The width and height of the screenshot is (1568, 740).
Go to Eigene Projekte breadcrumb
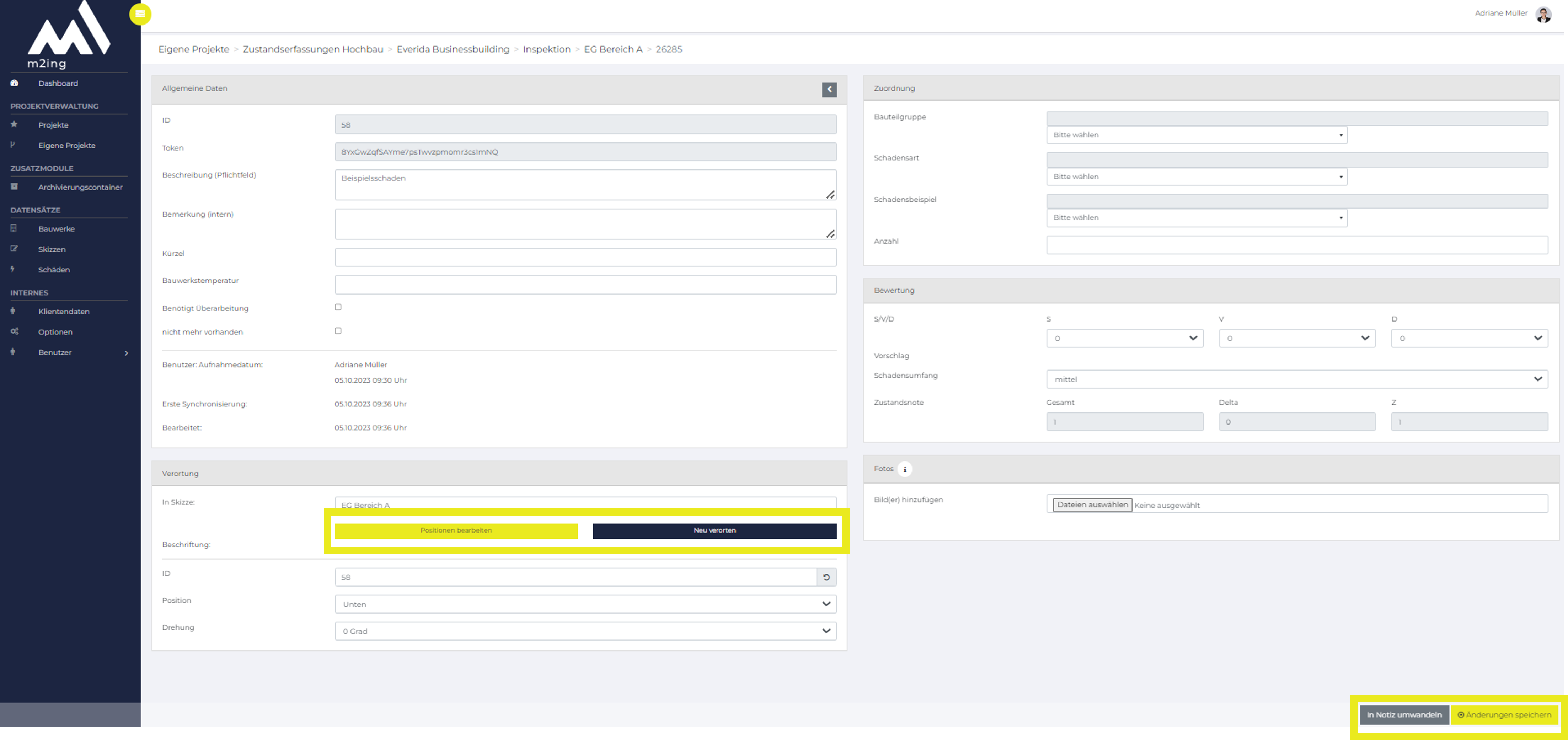[x=194, y=49]
